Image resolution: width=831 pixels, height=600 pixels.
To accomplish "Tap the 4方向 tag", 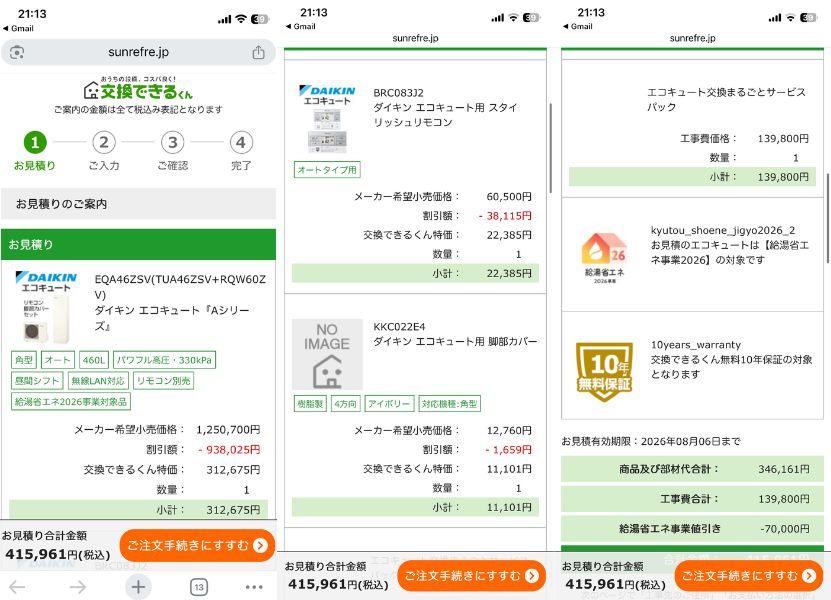I will [x=346, y=404].
